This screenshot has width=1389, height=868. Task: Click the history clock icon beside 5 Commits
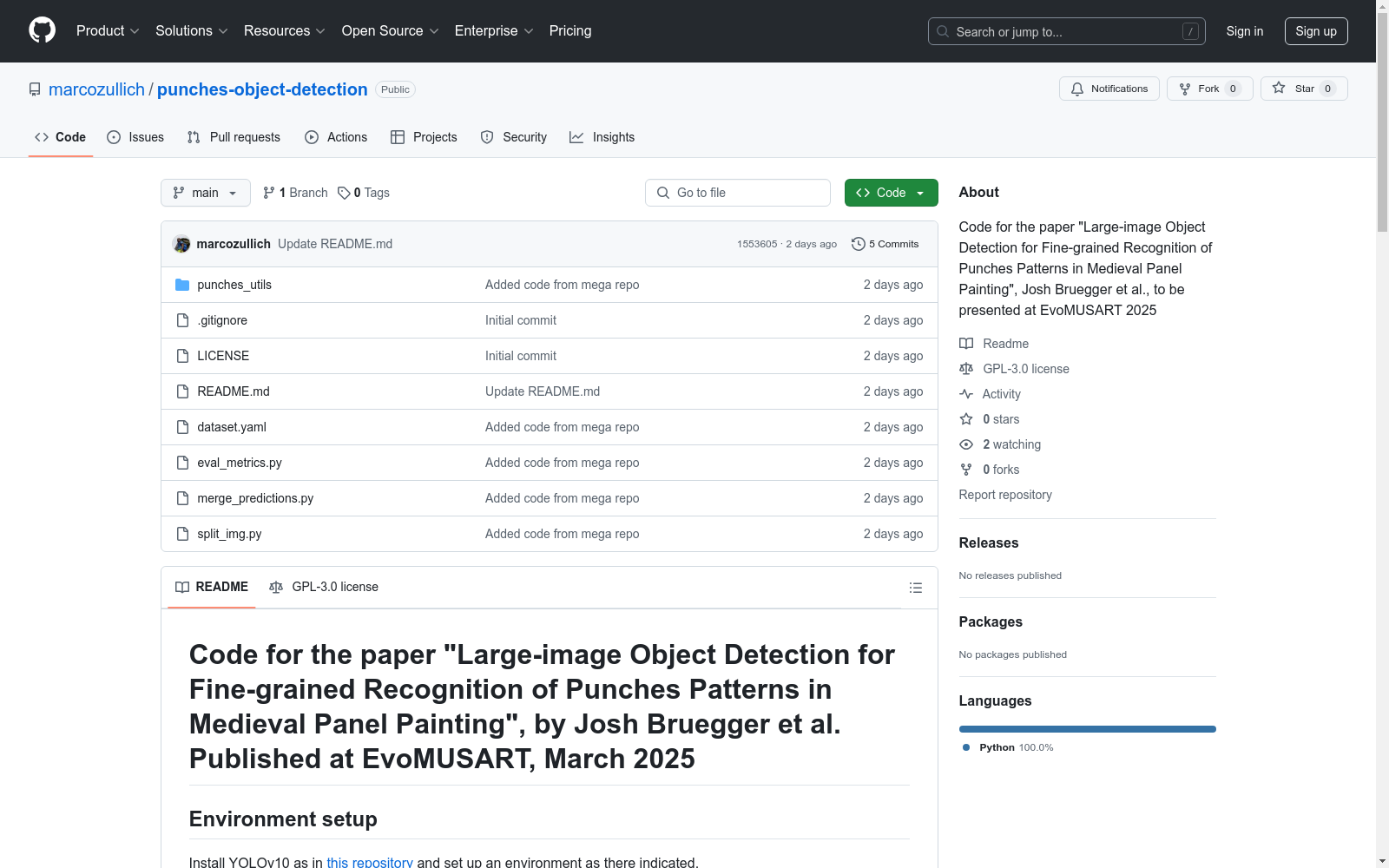(x=859, y=244)
